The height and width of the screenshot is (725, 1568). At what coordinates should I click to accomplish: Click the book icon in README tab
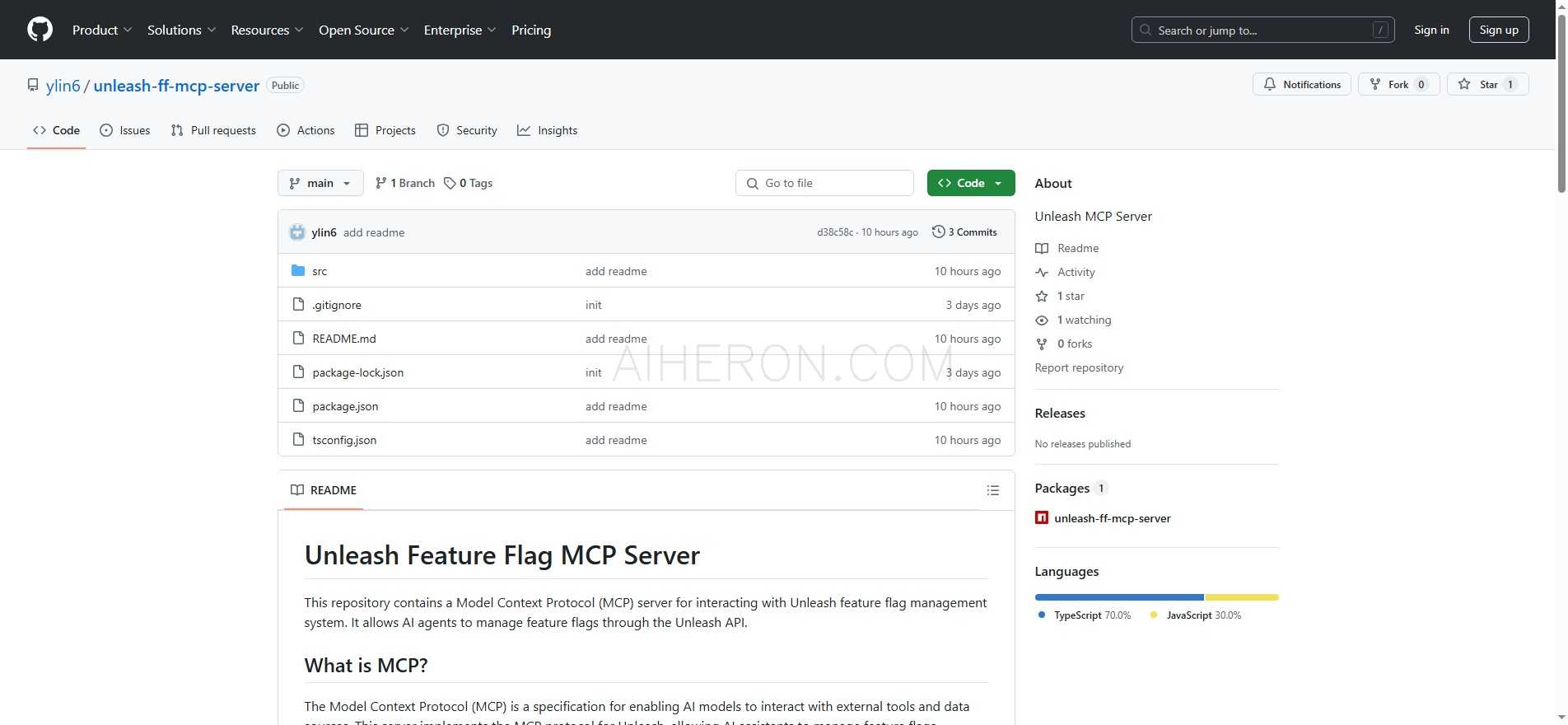[297, 490]
